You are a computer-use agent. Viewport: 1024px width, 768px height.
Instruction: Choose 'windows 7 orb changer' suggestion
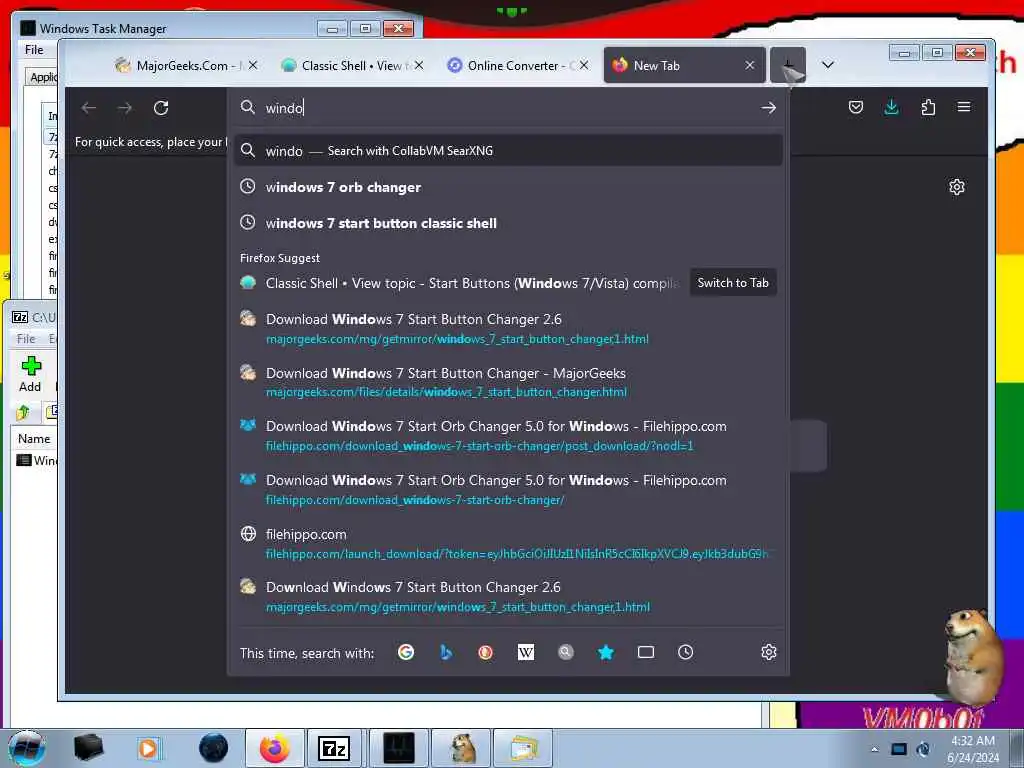pos(508,187)
